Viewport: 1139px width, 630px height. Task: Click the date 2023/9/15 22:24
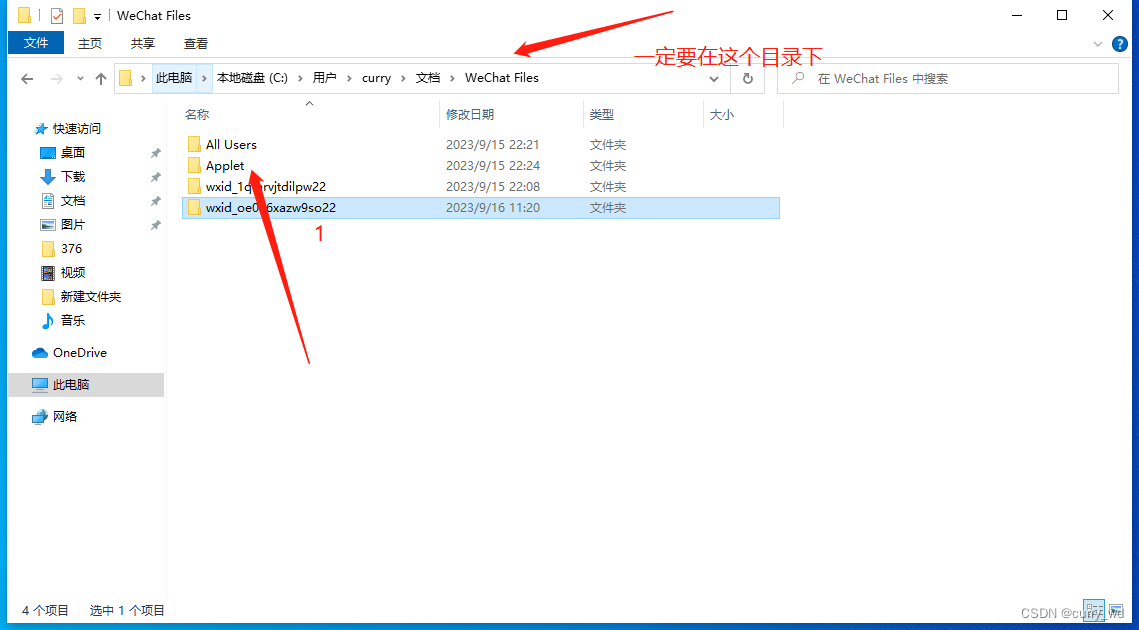click(493, 166)
